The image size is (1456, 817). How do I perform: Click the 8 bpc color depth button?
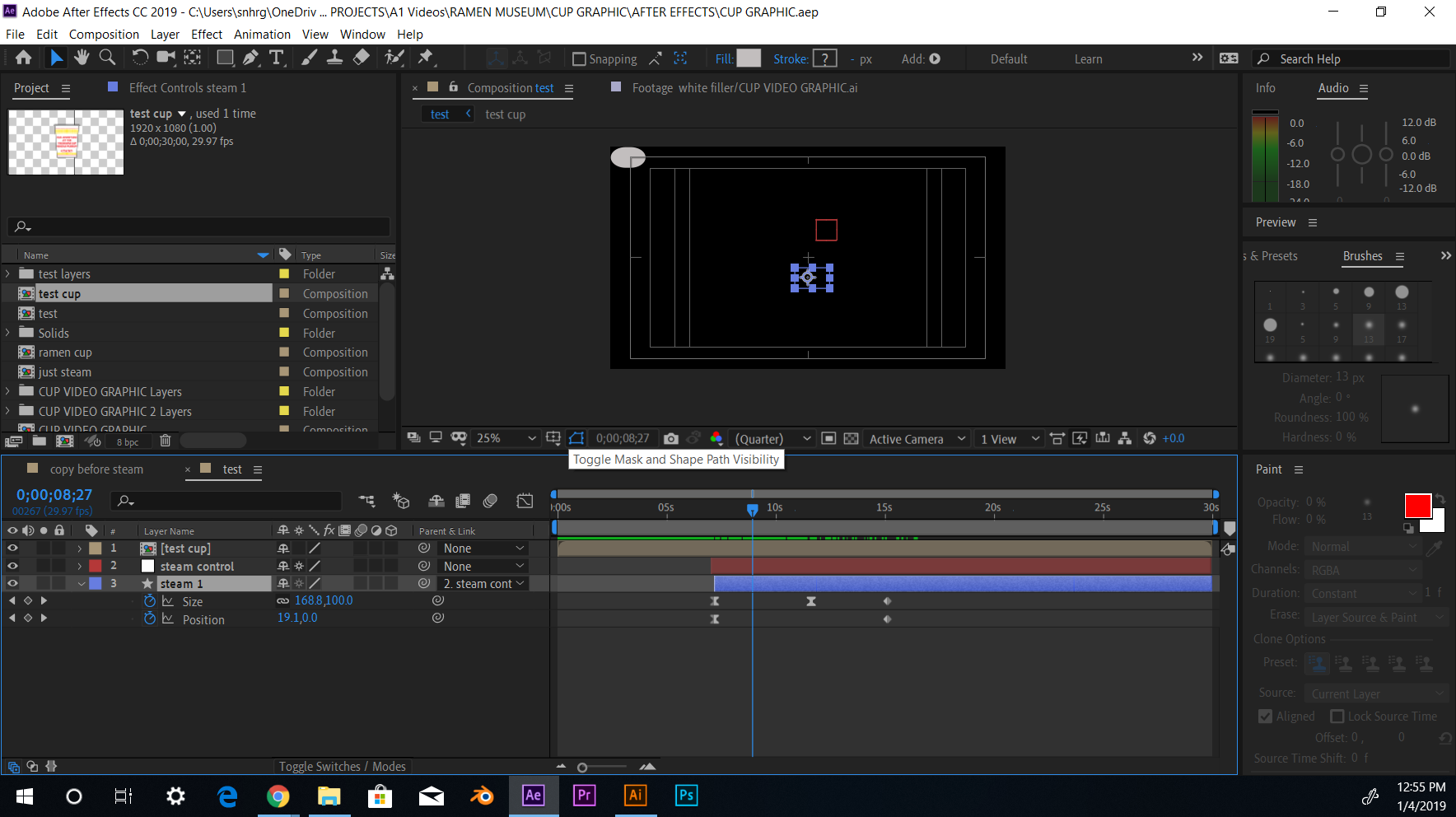pyautogui.click(x=128, y=442)
